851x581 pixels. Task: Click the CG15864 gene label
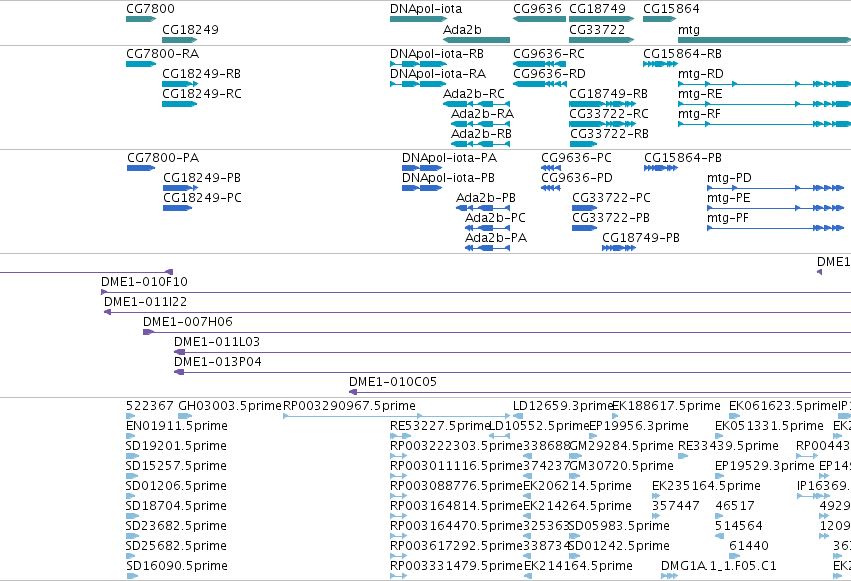tap(671, 9)
